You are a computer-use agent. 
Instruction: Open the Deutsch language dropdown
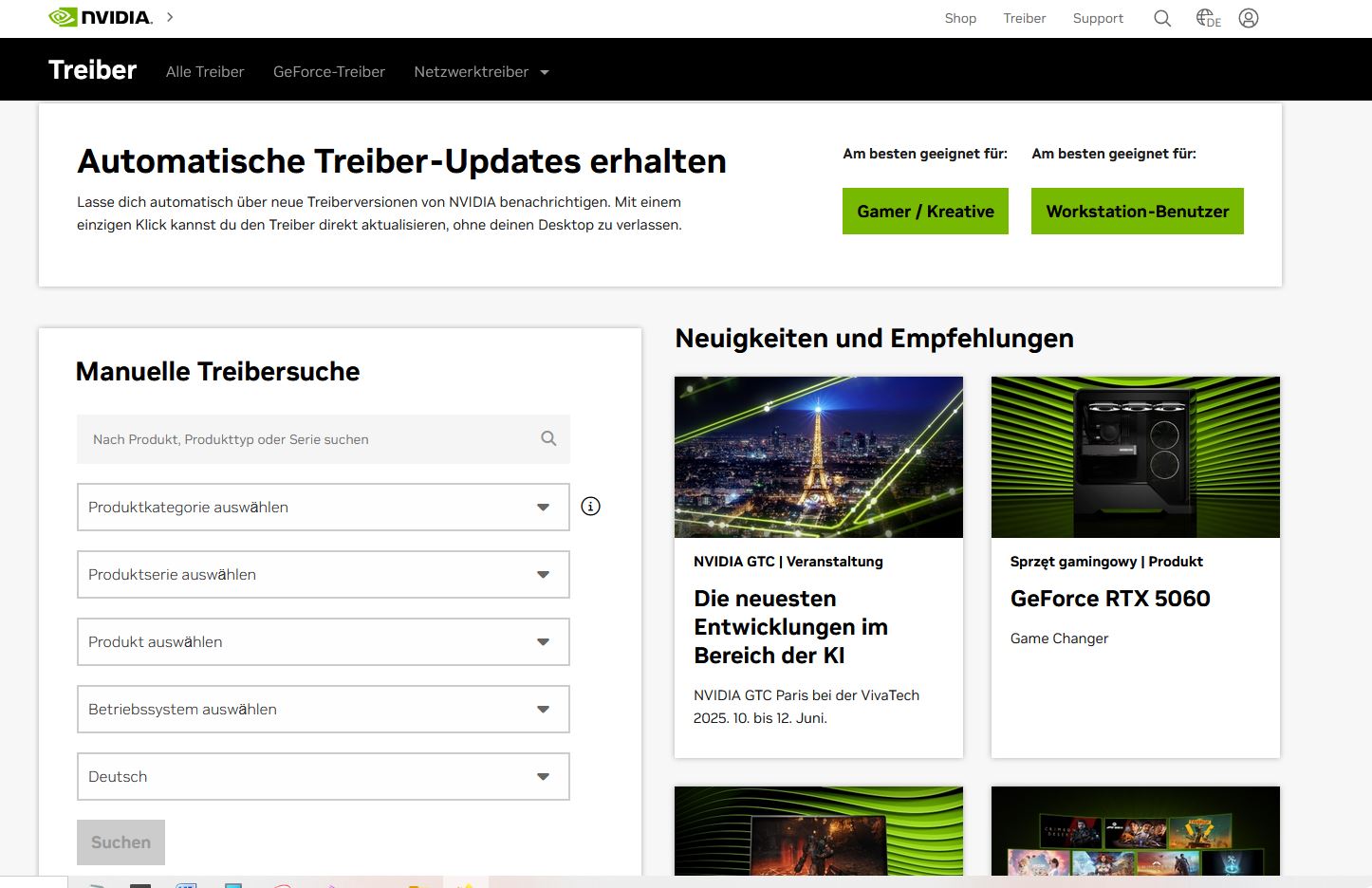click(x=324, y=777)
